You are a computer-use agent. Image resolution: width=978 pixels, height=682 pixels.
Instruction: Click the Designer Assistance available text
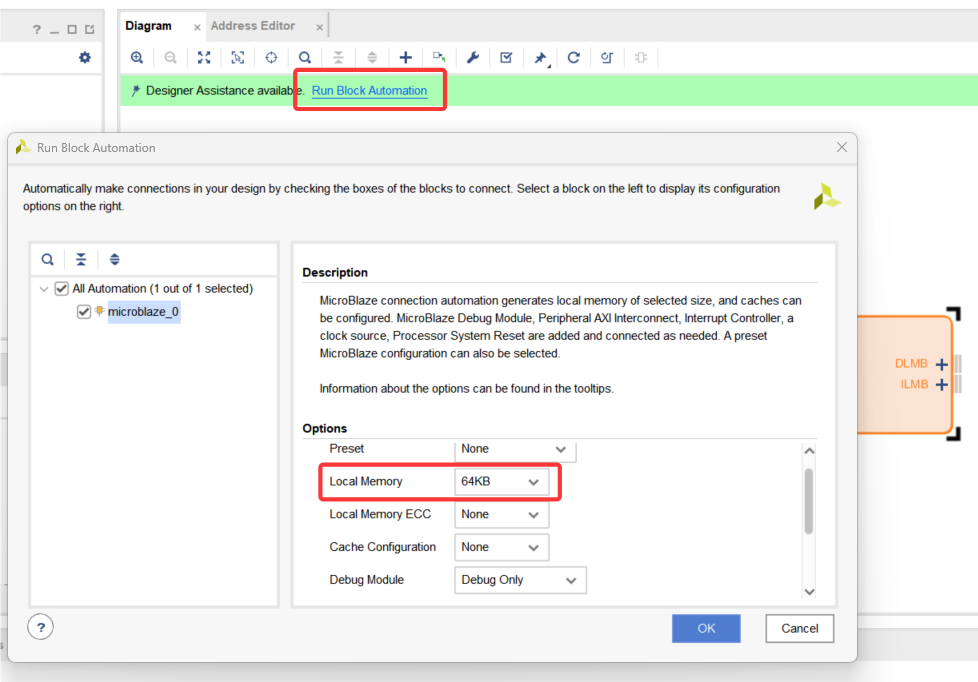coord(225,90)
